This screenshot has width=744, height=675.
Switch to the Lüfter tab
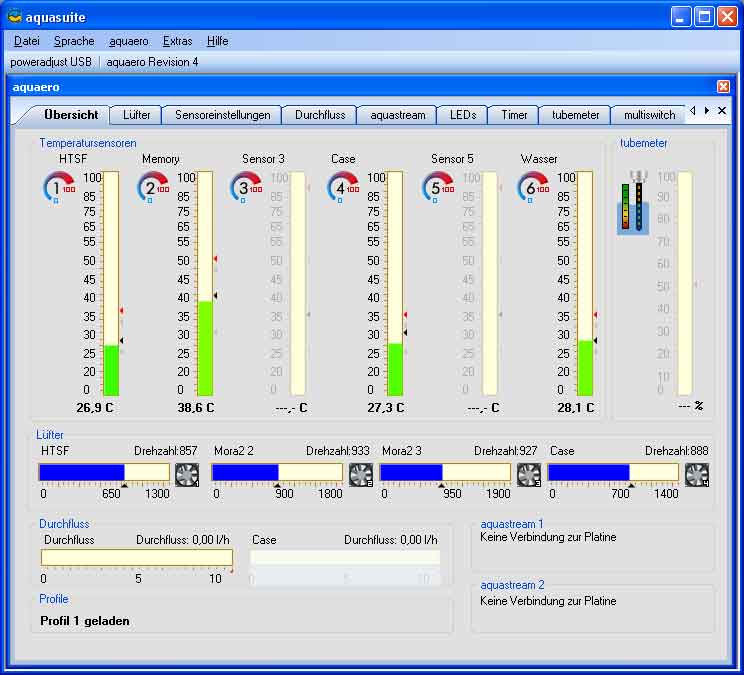[136, 115]
